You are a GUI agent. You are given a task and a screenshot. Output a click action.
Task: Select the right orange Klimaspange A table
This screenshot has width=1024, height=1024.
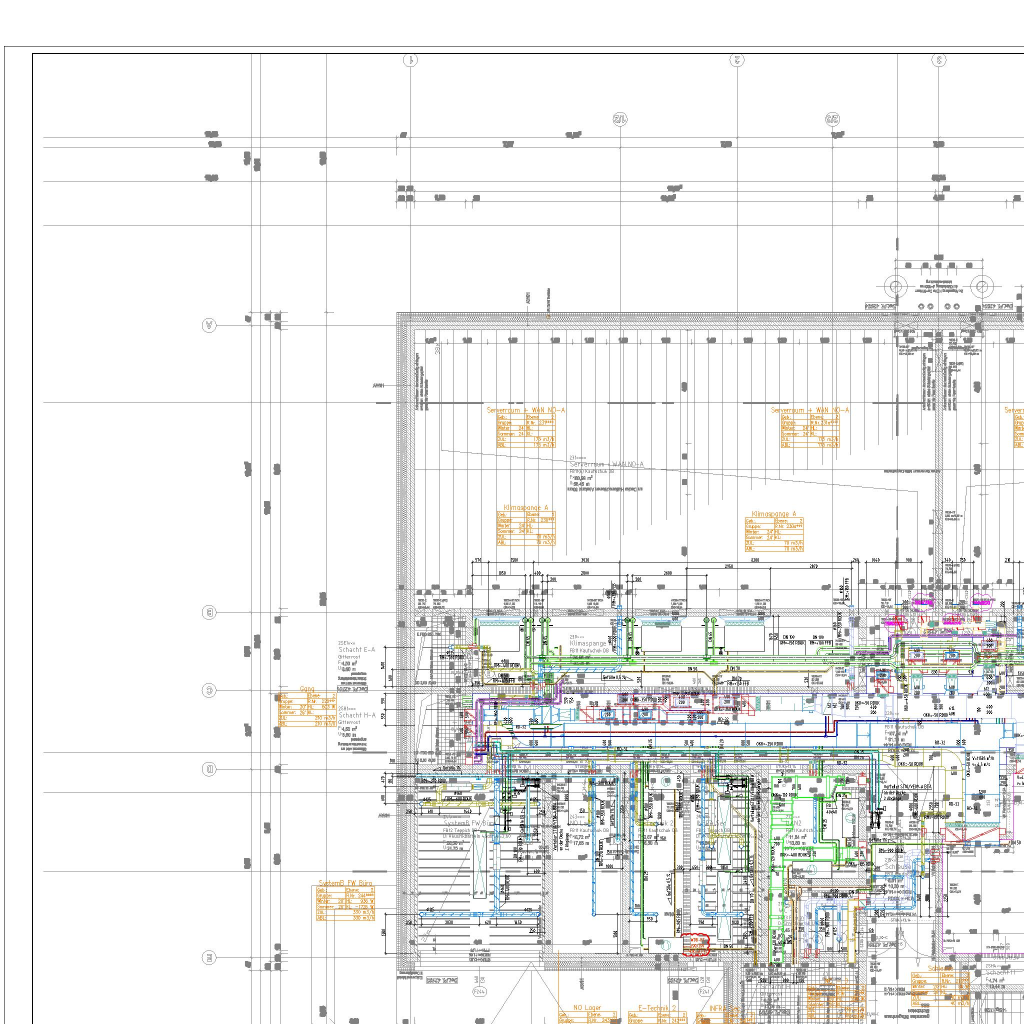775,534
